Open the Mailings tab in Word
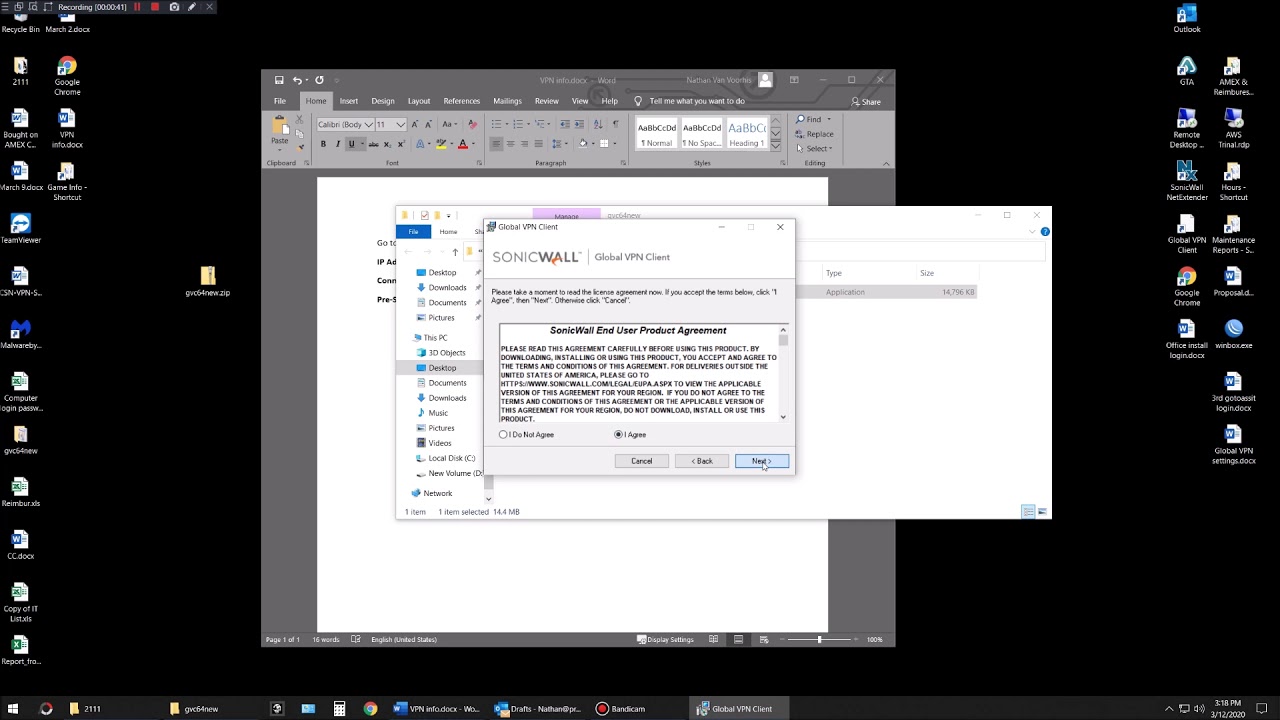The image size is (1280, 720). [507, 101]
